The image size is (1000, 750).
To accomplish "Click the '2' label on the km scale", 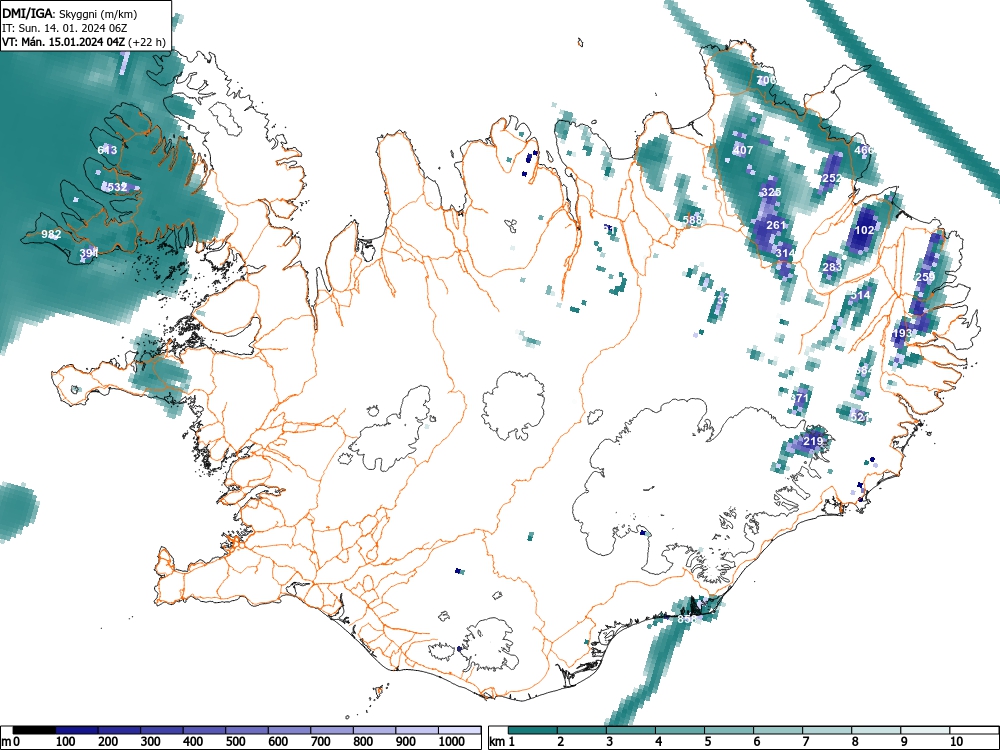I will click(561, 742).
